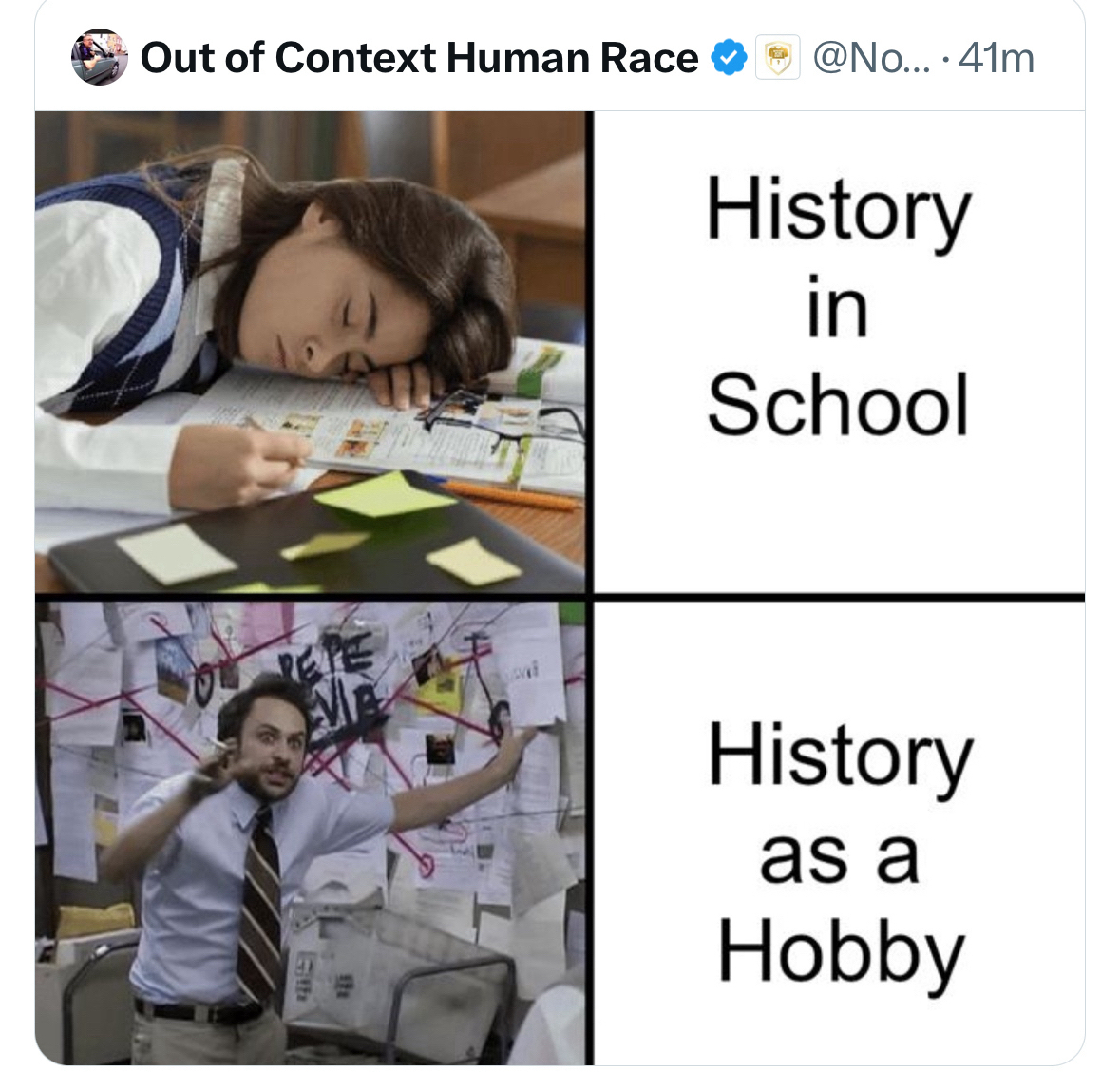Click the blue verified checkmark badge
Screen dimensions: 1120x1091
click(729, 58)
